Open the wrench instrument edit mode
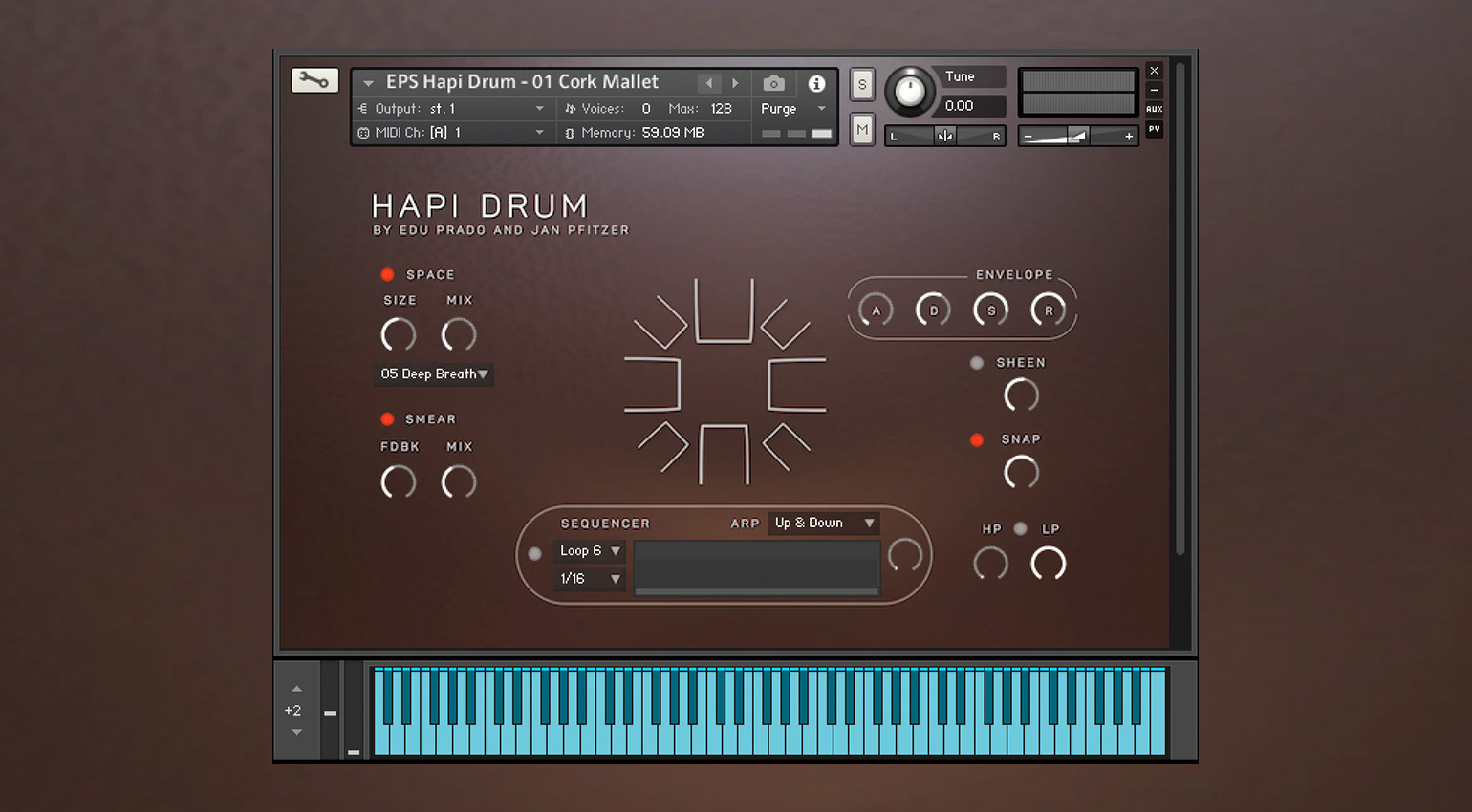 (x=314, y=80)
